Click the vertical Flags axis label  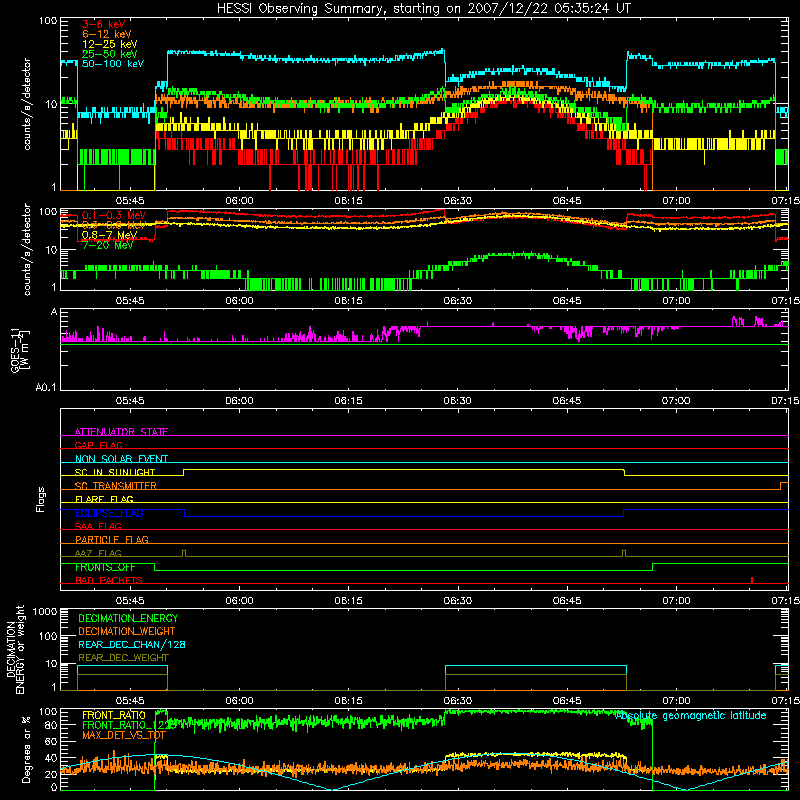pyautogui.click(x=41, y=499)
